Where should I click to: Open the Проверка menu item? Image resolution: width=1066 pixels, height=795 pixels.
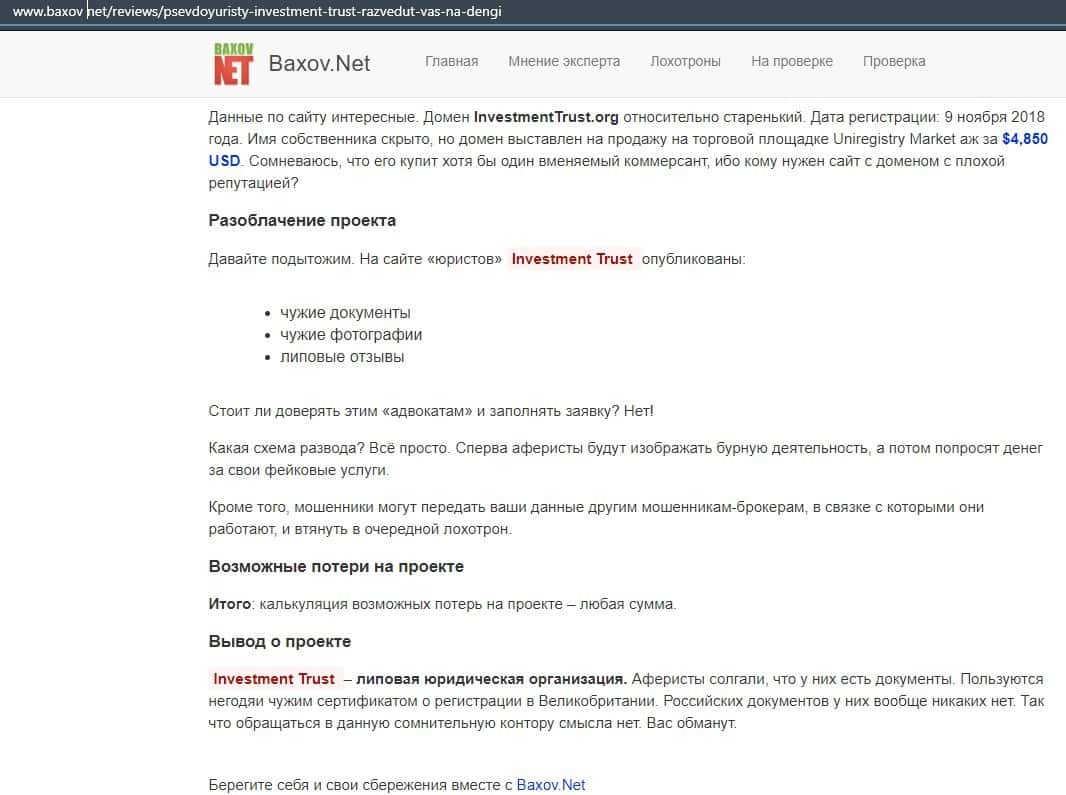pos(894,61)
